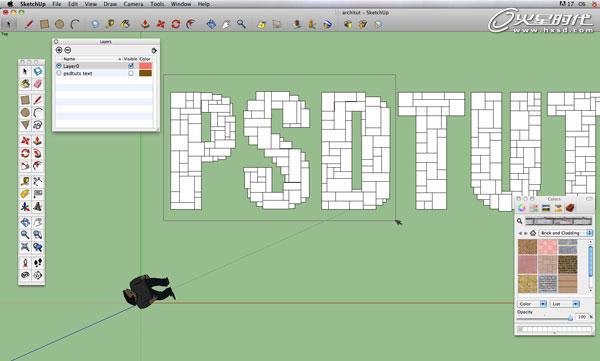Select the Walk footprints tool in toolbox

click(x=38, y=263)
